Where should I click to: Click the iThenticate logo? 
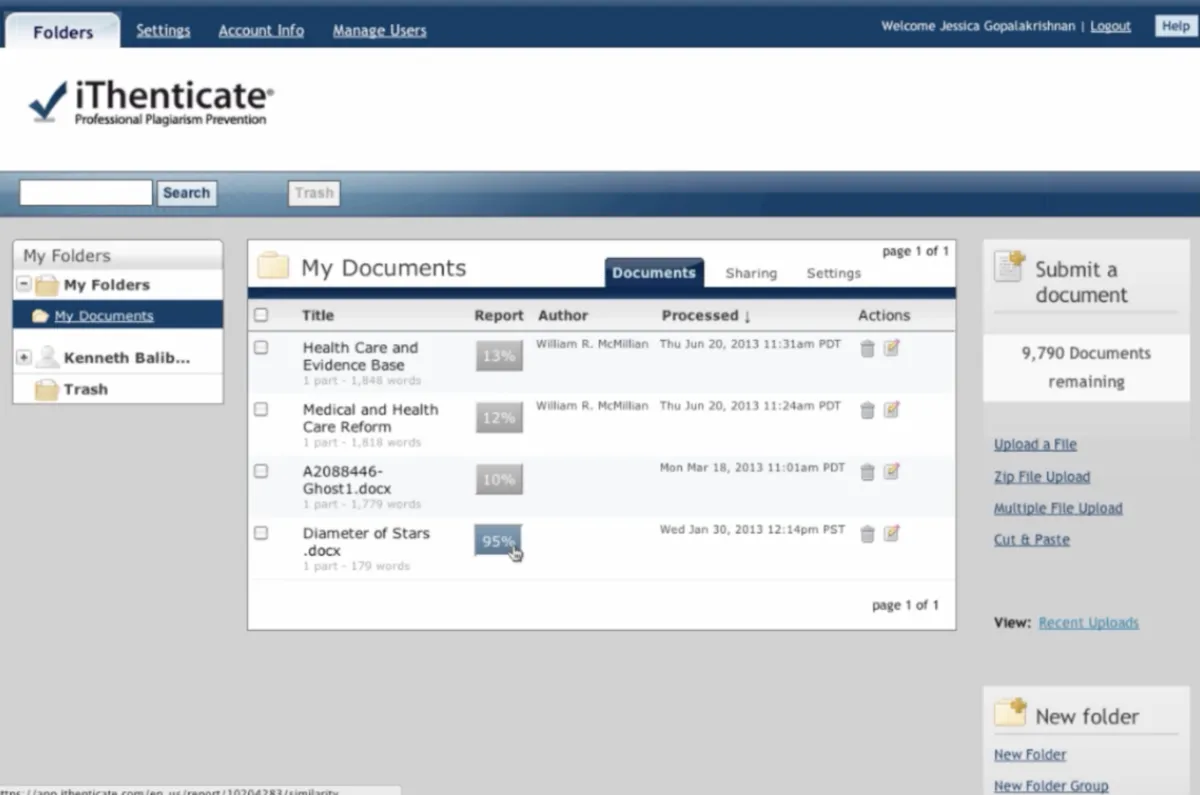(150, 101)
